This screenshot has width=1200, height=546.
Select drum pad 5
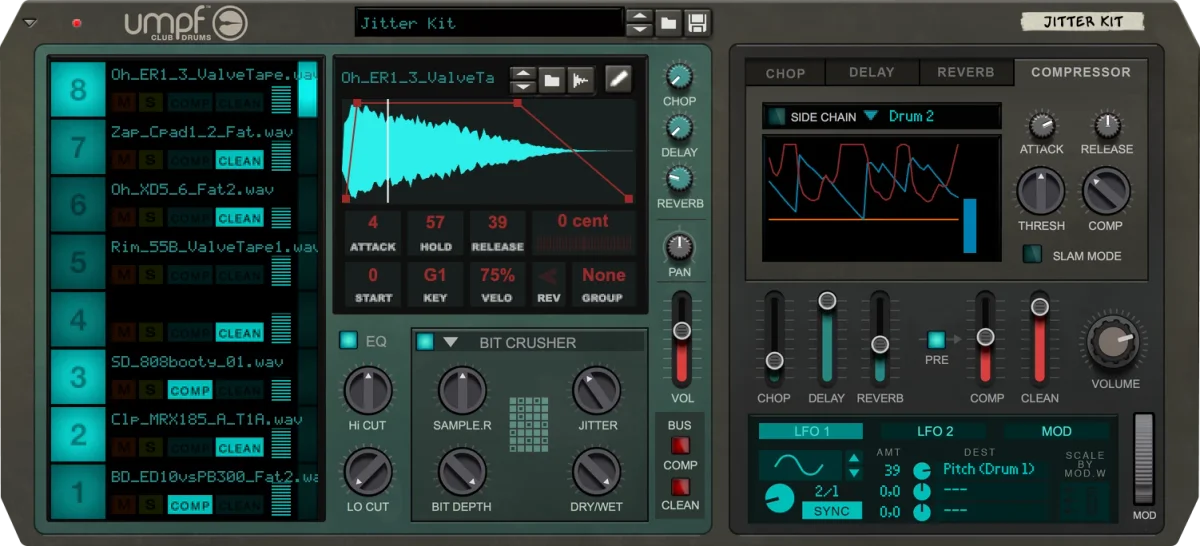[x=78, y=262]
